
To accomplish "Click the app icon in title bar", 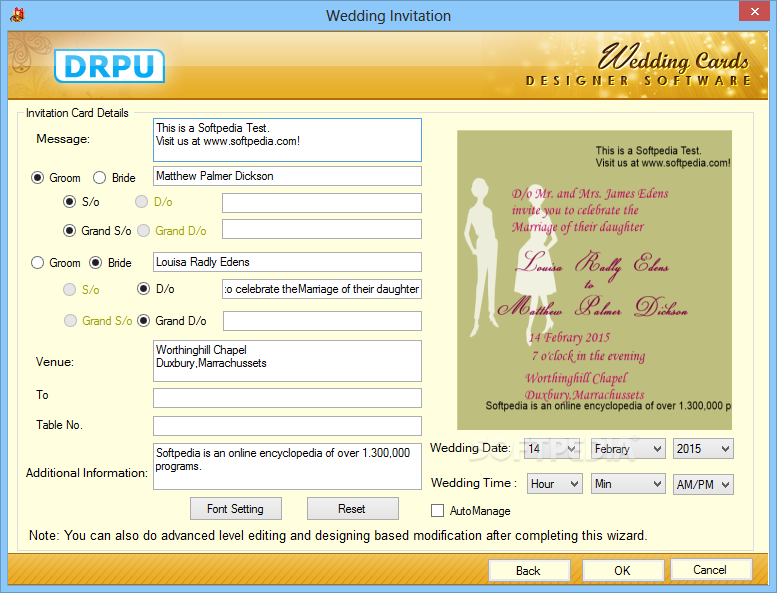I will [x=17, y=15].
